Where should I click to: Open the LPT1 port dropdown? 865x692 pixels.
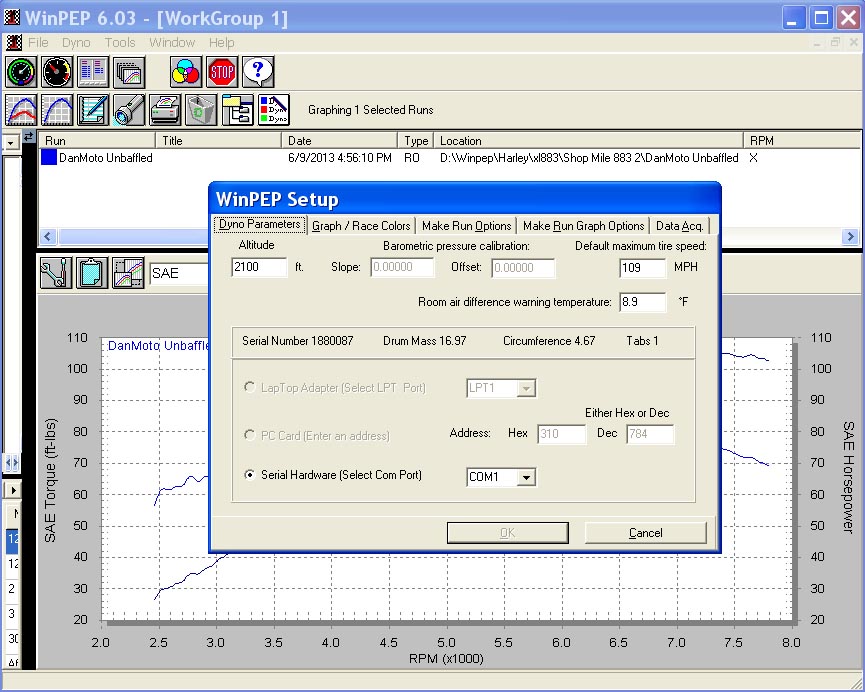click(x=526, y=388)
